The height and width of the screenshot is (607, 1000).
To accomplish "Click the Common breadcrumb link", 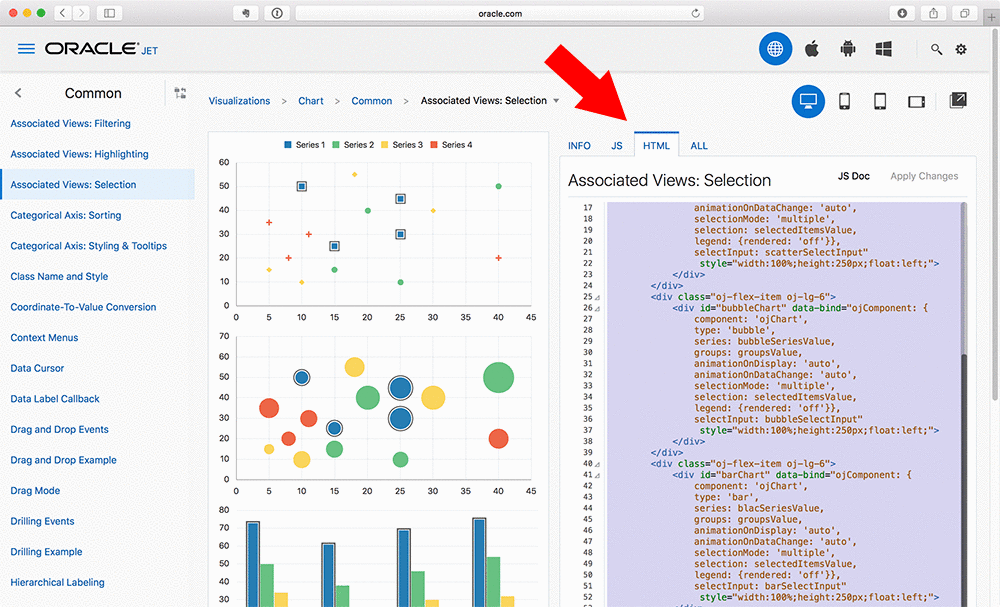I will coord(371,101).
